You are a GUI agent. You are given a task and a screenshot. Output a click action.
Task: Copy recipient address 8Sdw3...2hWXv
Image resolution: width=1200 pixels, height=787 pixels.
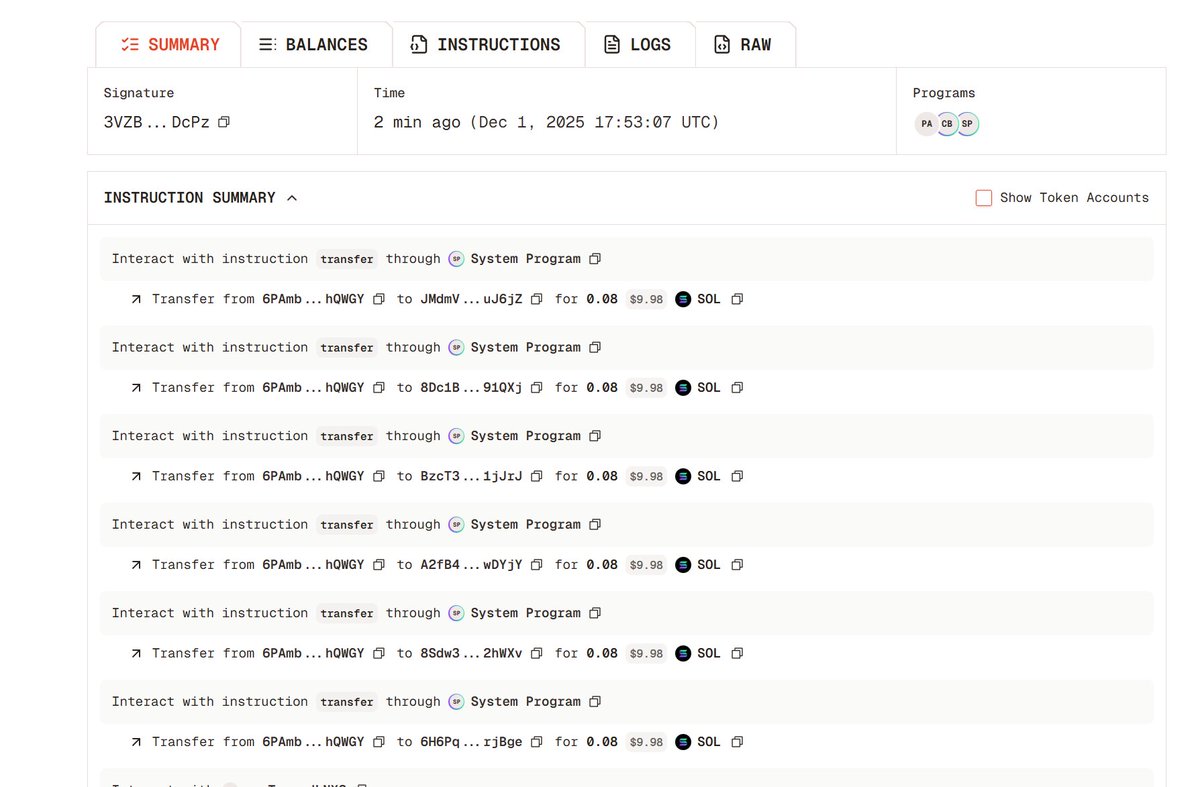(x=537, y=653)
